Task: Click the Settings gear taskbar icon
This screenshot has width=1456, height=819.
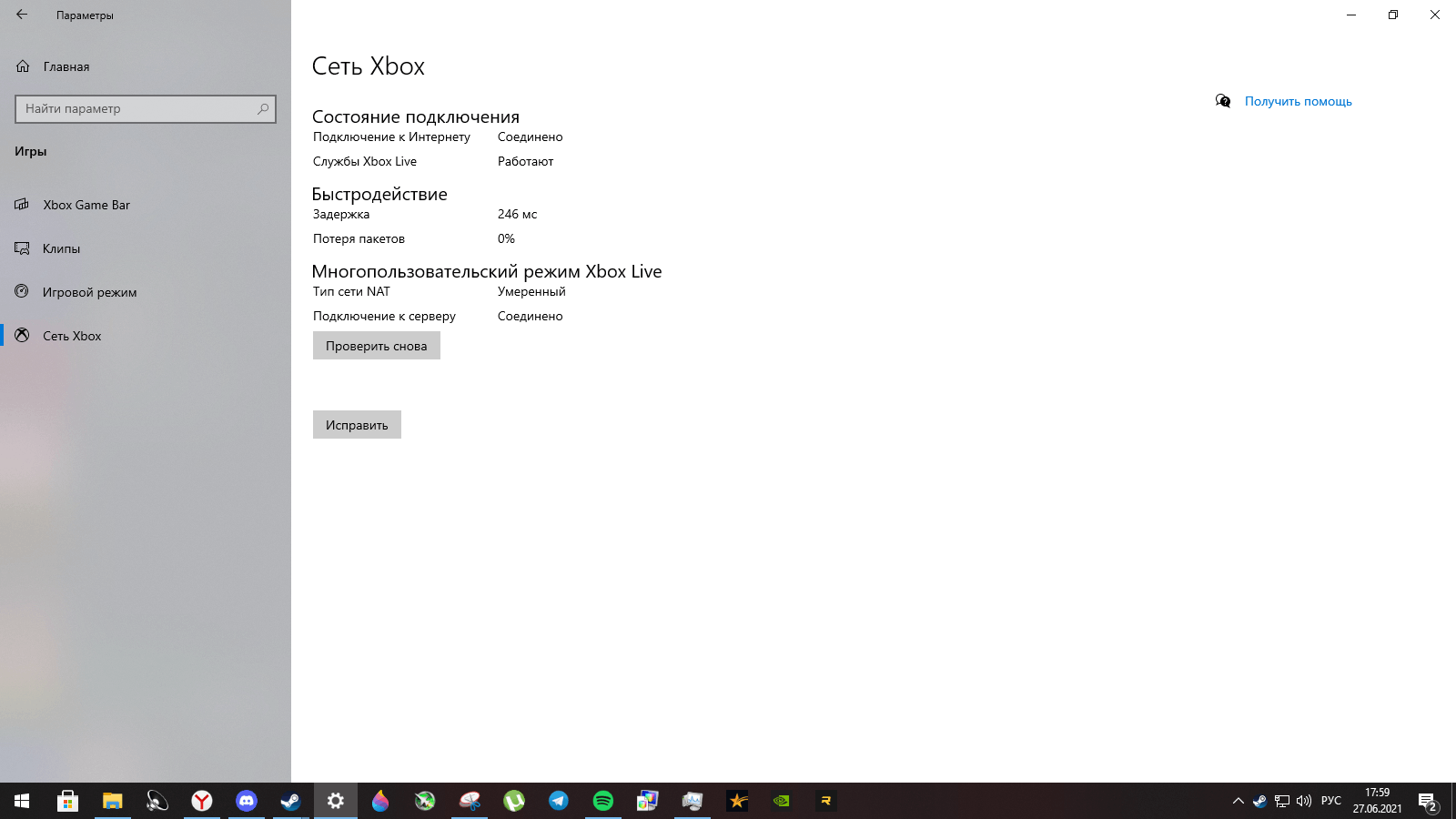Action: tap(336, 801)
